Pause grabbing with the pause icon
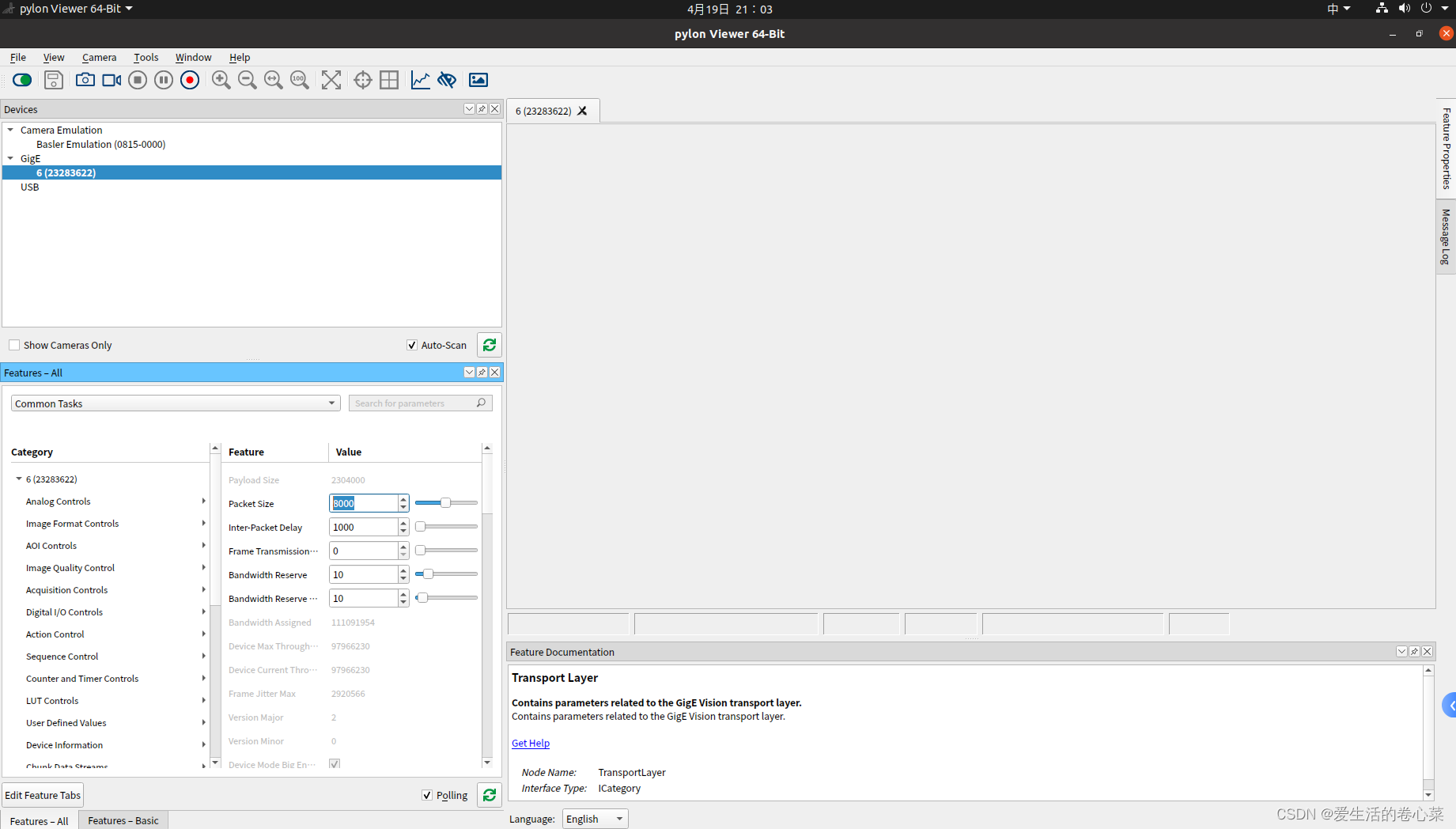Viewport: 1456px width, 829px height. (164, 80)
